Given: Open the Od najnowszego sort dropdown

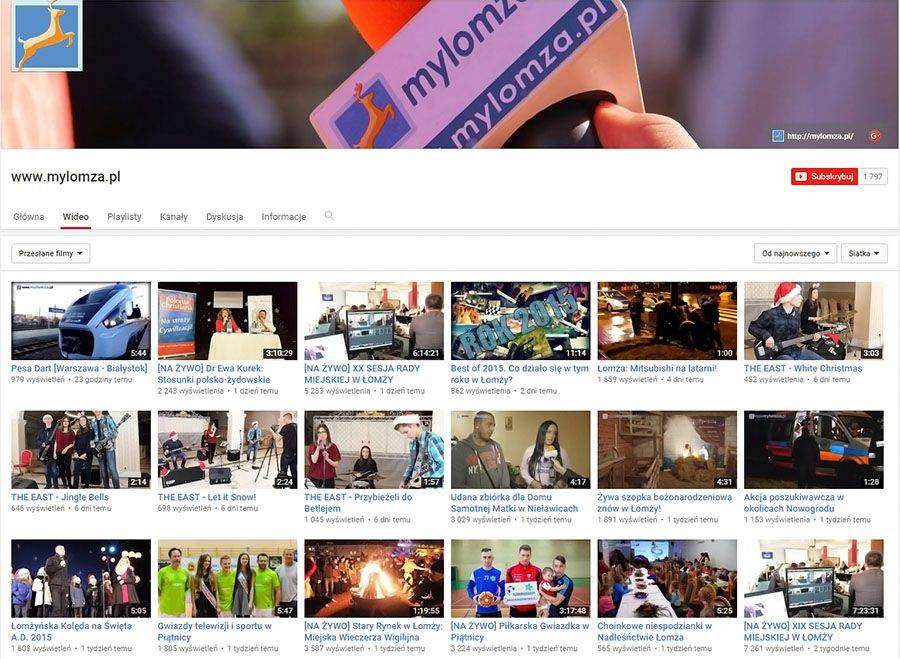Looking at the screenshot, I should pos(796,253).
